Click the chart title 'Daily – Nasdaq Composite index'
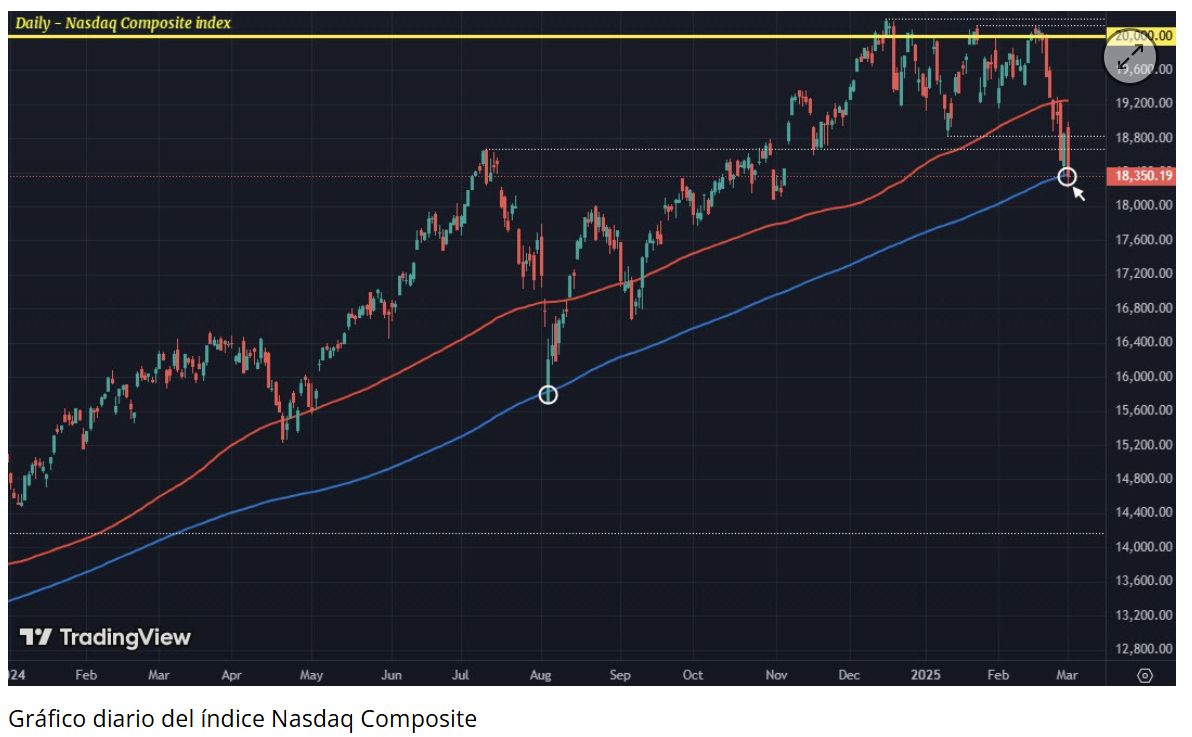The width and height of the screenshot is (1192, 737). (122, 22)
